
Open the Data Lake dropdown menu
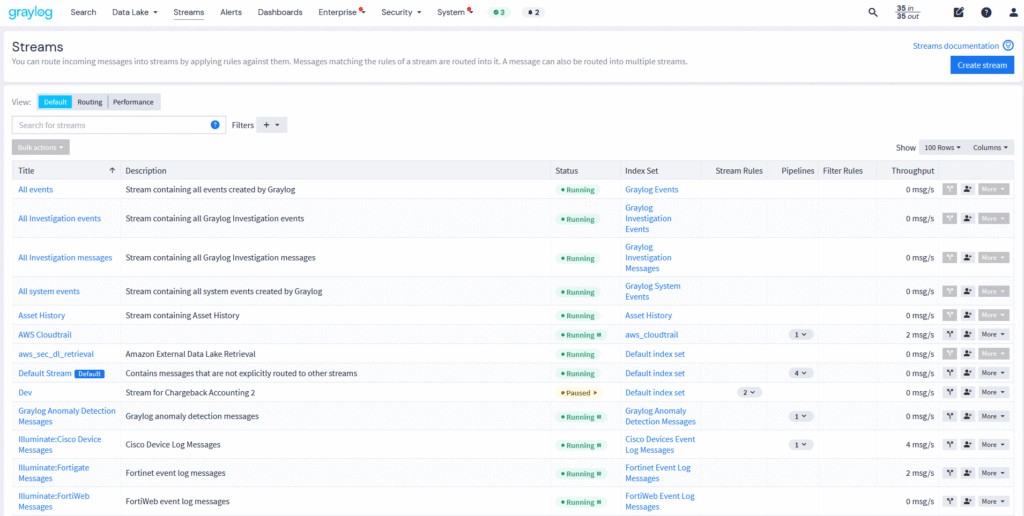[135, 12]
